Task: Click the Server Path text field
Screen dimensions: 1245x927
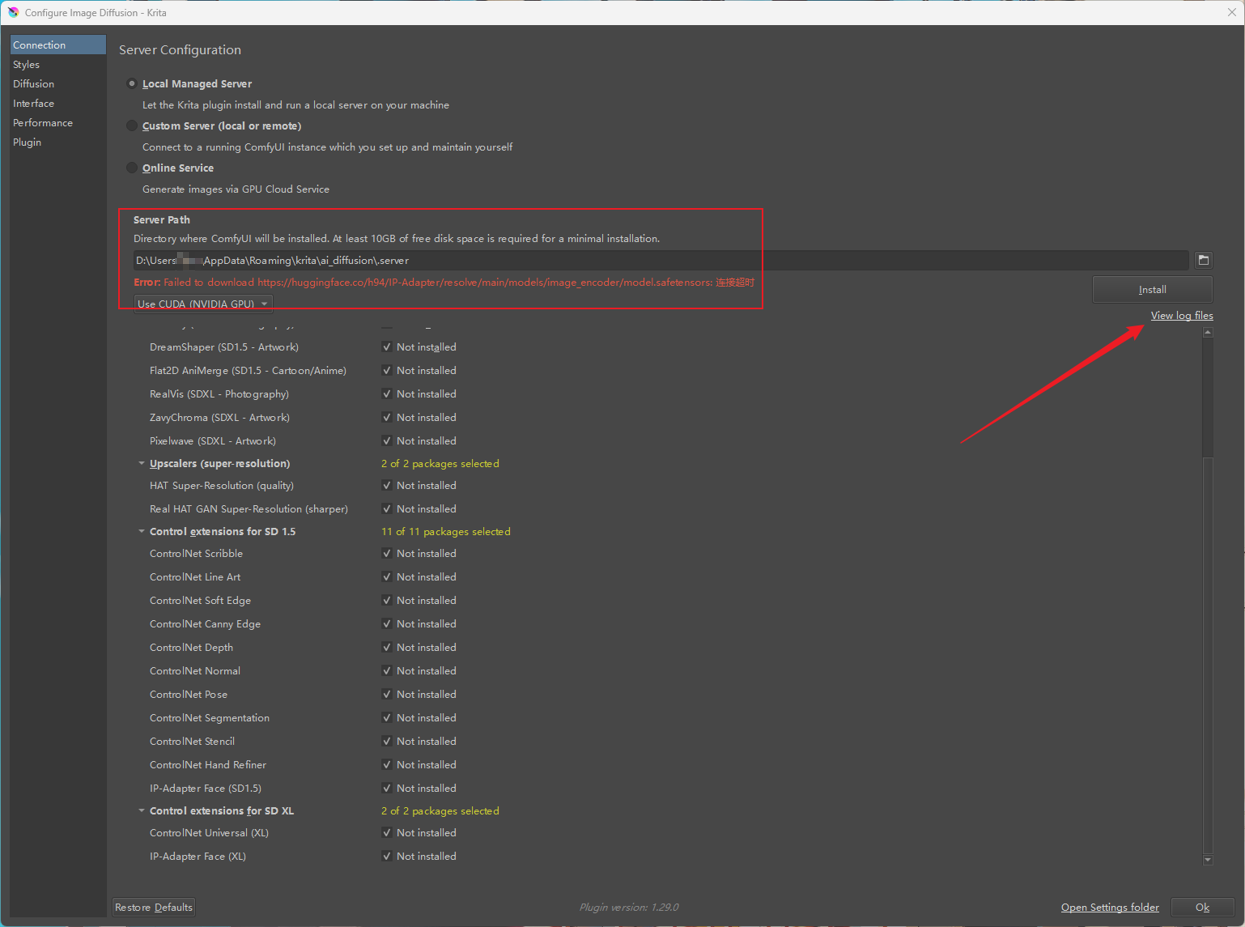Action: click(661, 260)
